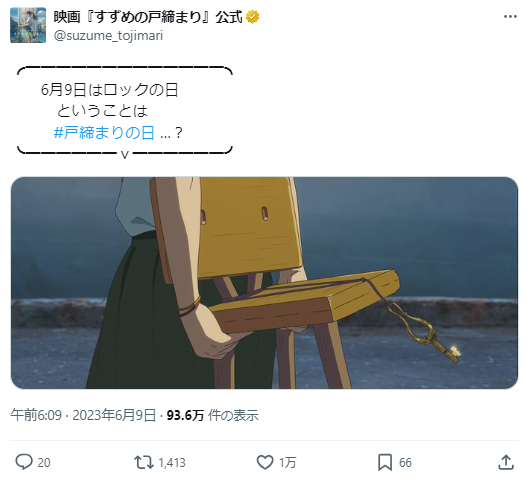Viewport: 530px width, 480px height.
Task: Click the @suzume_tojimari handle
Action: (x=108, y=35)
